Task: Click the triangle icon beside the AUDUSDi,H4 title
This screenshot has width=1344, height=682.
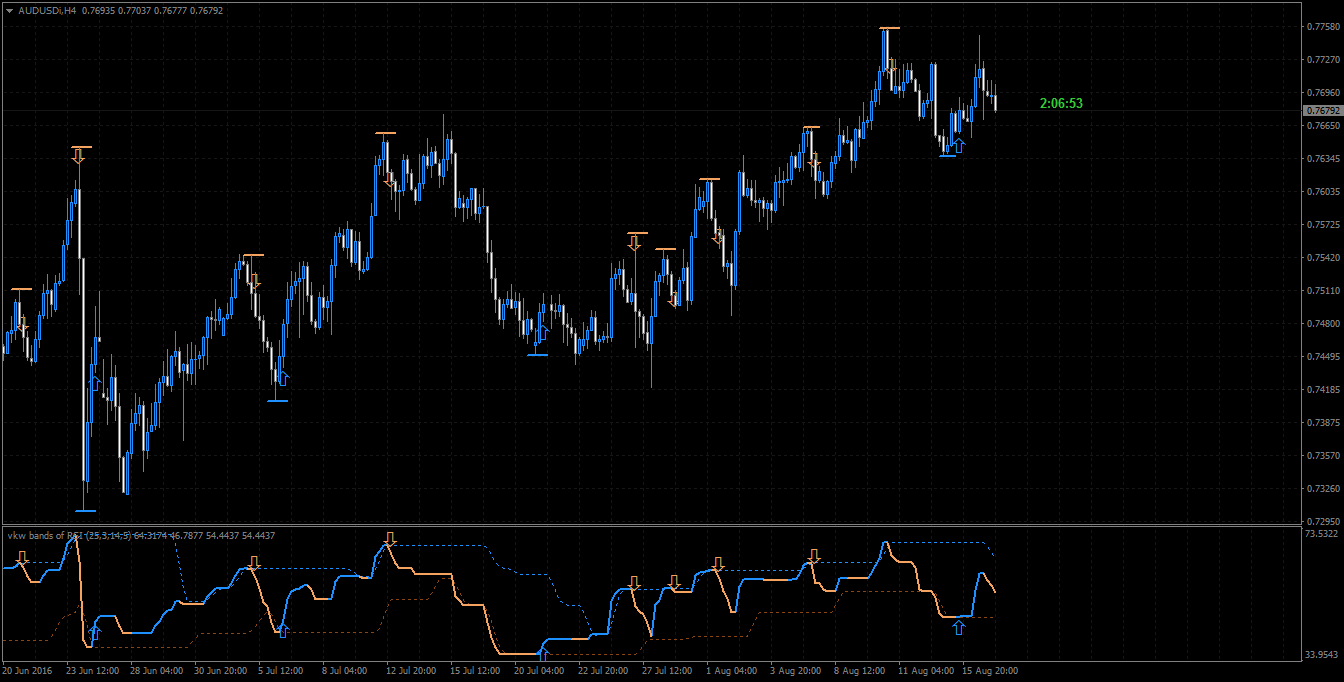Action: [10, 10]
